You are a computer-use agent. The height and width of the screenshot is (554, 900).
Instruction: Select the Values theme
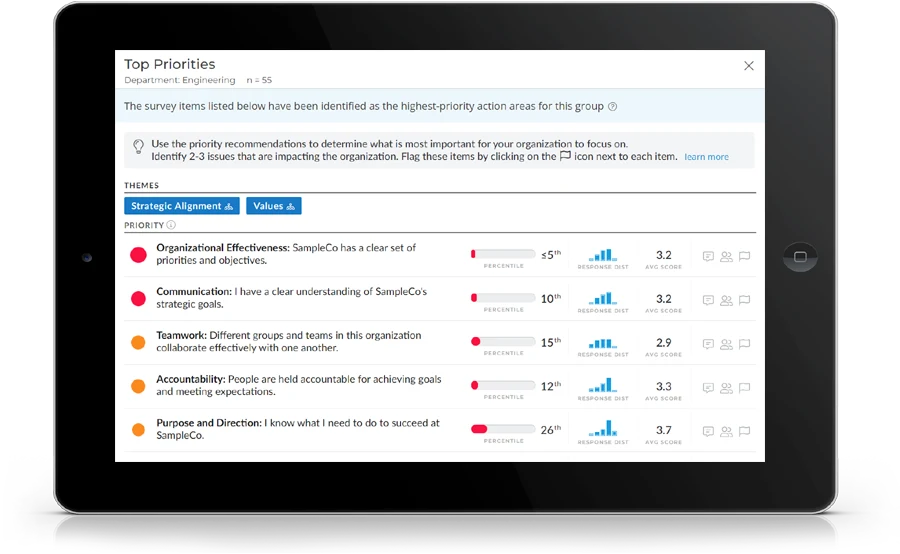point(274,206)
